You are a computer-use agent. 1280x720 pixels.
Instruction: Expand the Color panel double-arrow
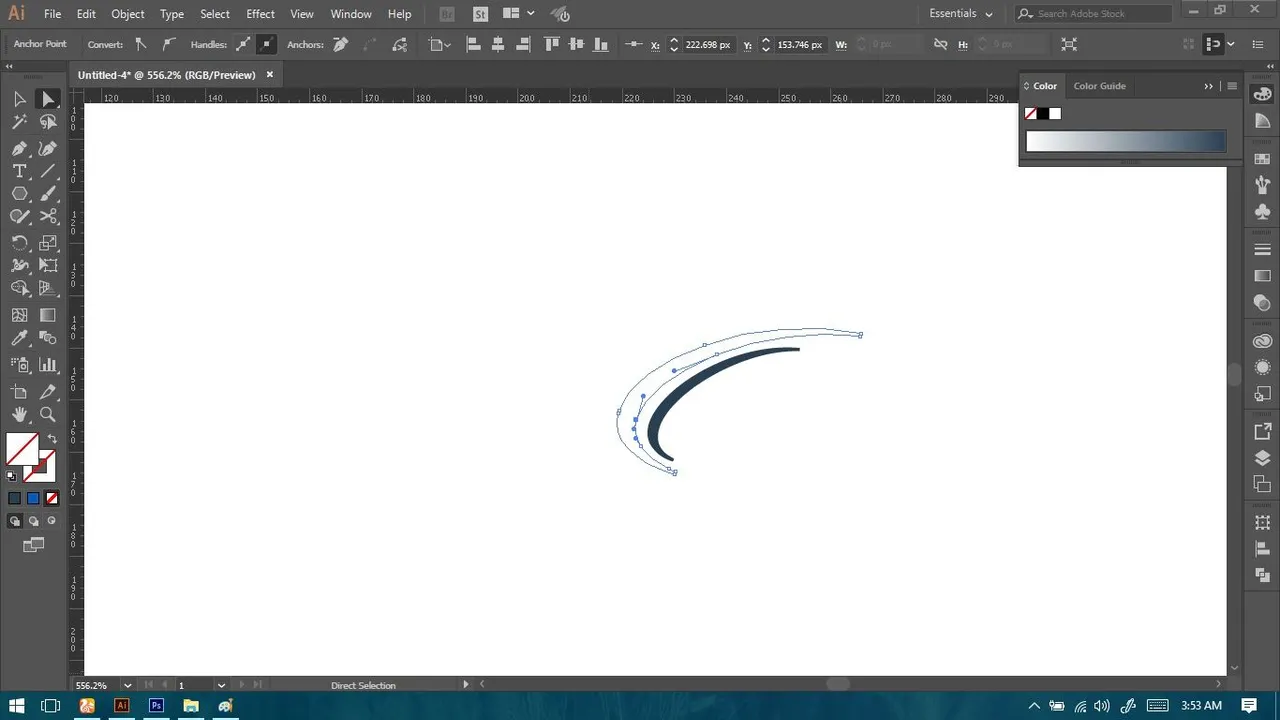point(1208,86)
